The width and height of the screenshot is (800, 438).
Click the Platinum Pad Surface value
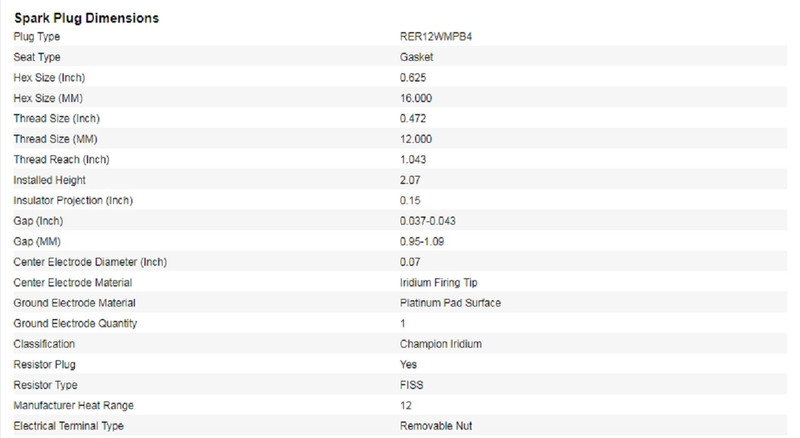click(450, 303)
